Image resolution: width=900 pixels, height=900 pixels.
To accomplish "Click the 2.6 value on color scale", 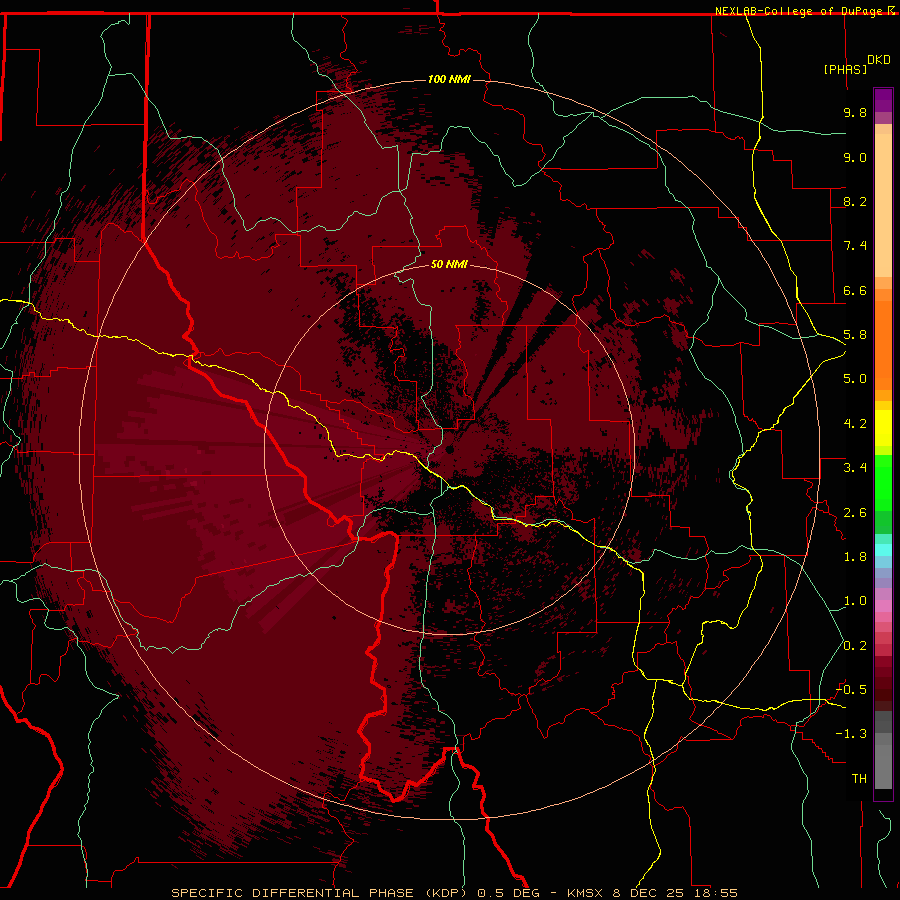I will pos(855,513).
